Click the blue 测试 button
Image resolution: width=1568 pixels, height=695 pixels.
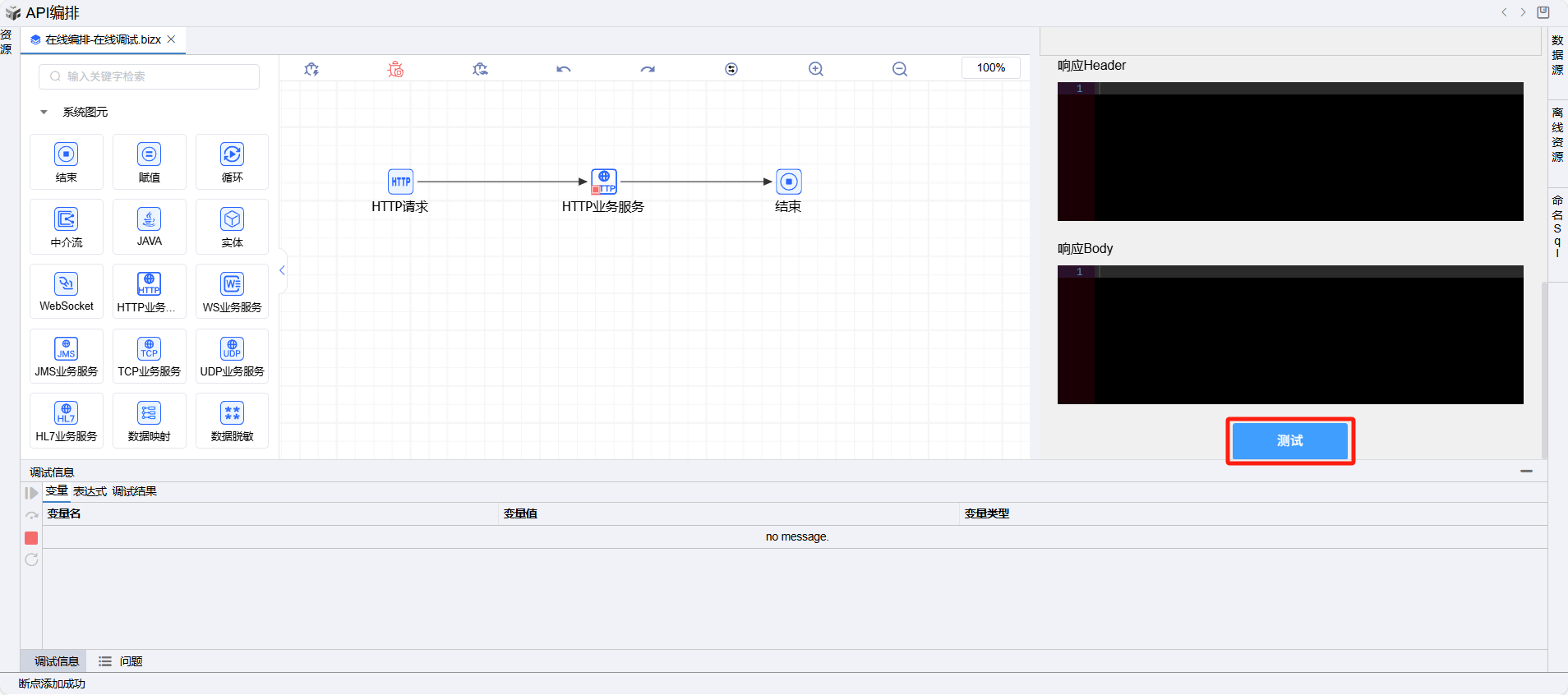tap(1289, 441)
